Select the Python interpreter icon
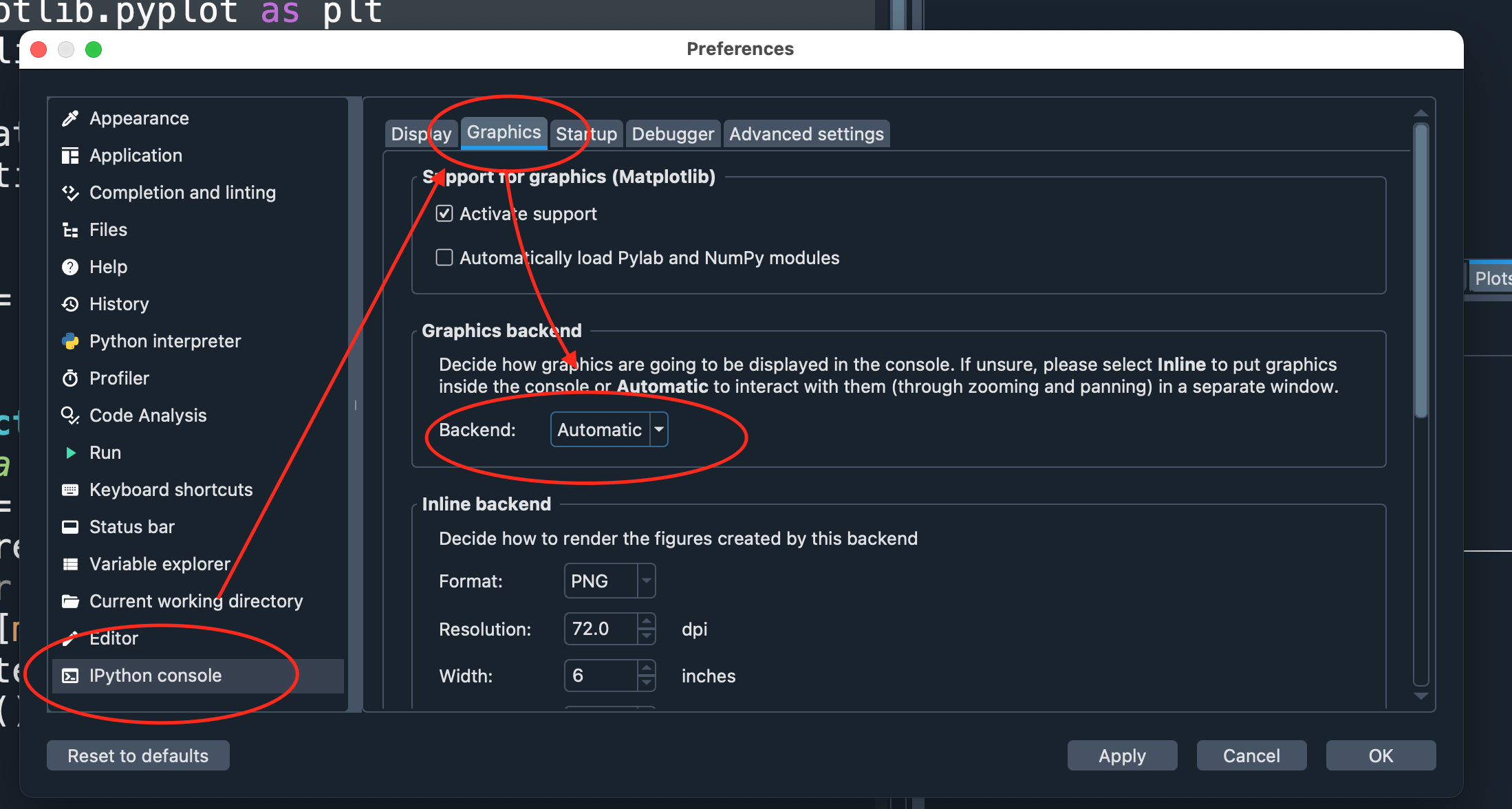Screen dimensions: 1512x809 (70, 341)
